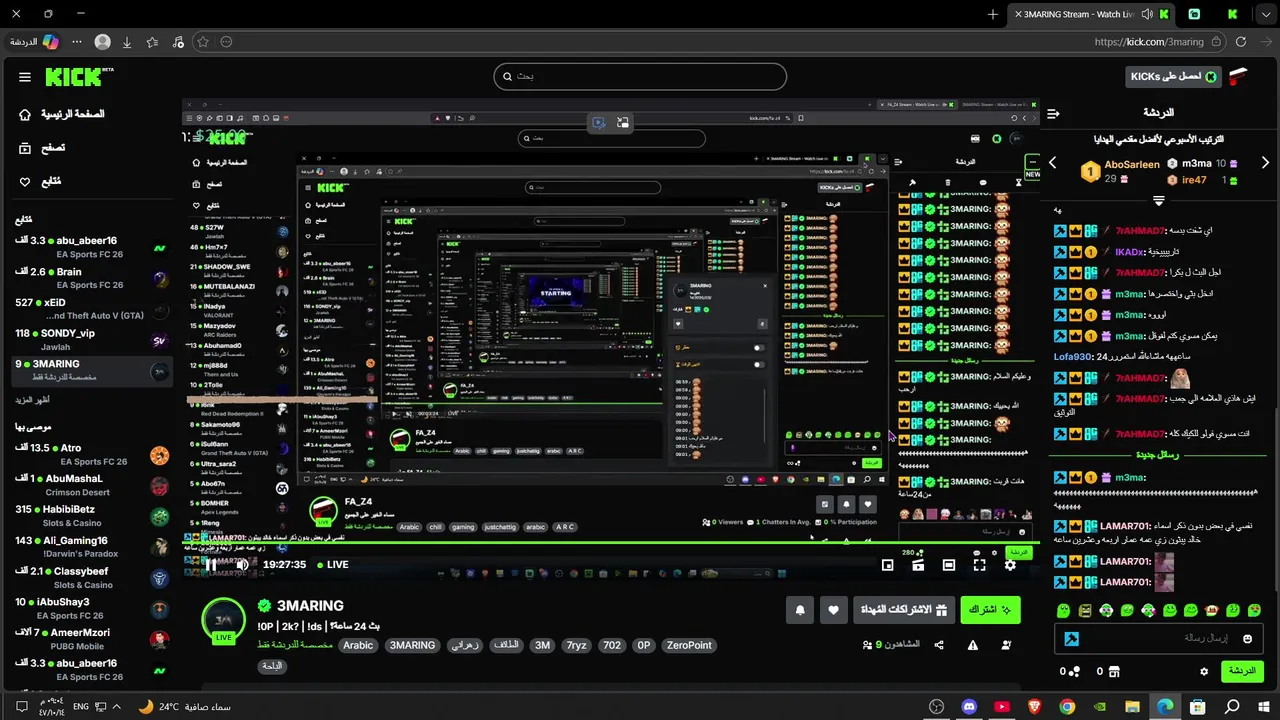Pause the live stream video
1280x720 pixels.
[x=211, y=565]
